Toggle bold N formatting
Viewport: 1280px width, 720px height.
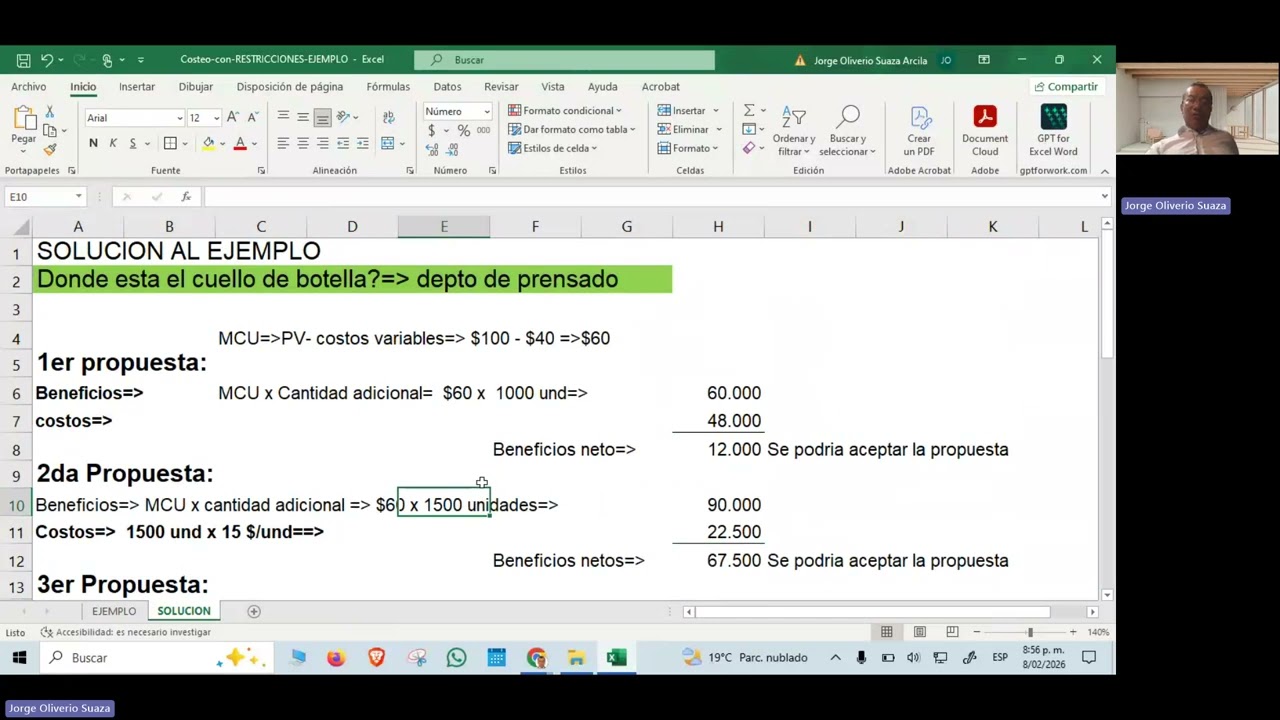[93, 144]
